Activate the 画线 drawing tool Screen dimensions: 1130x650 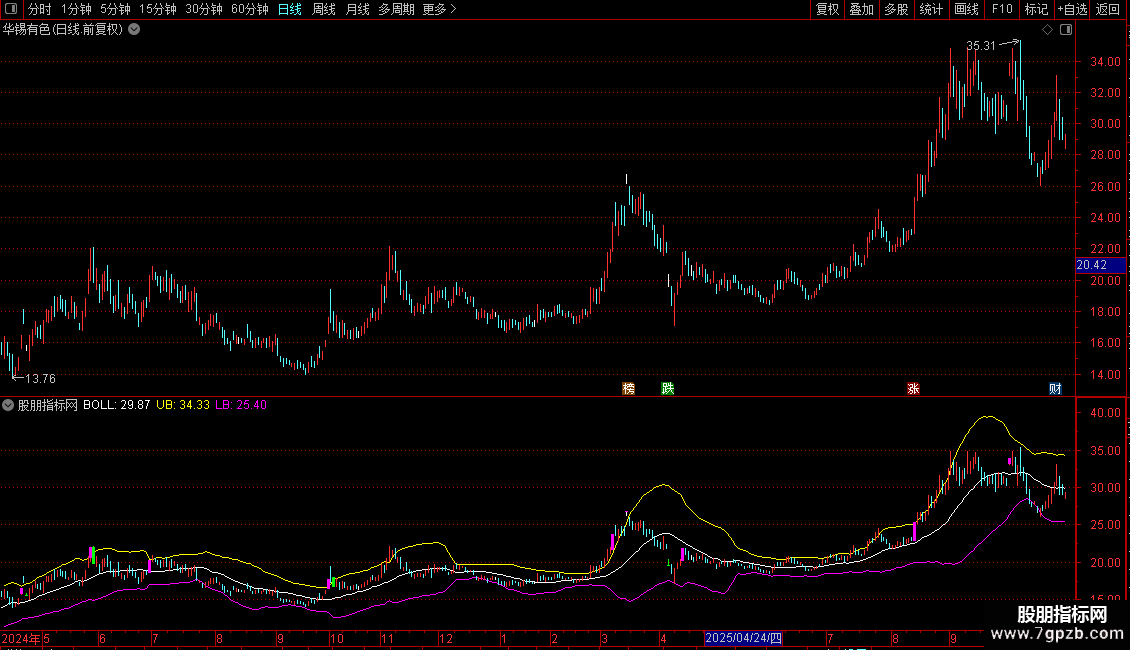click(966, 9)
